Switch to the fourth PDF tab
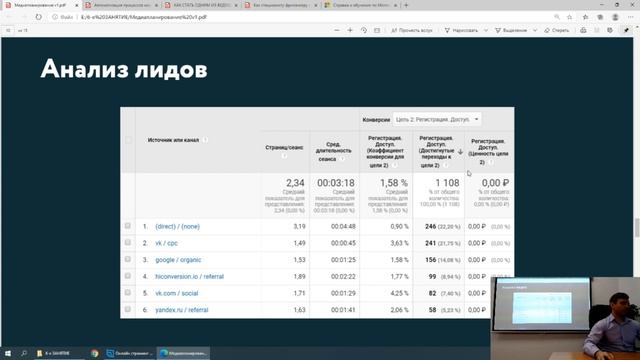640x360 pixels. click(281, 5)
